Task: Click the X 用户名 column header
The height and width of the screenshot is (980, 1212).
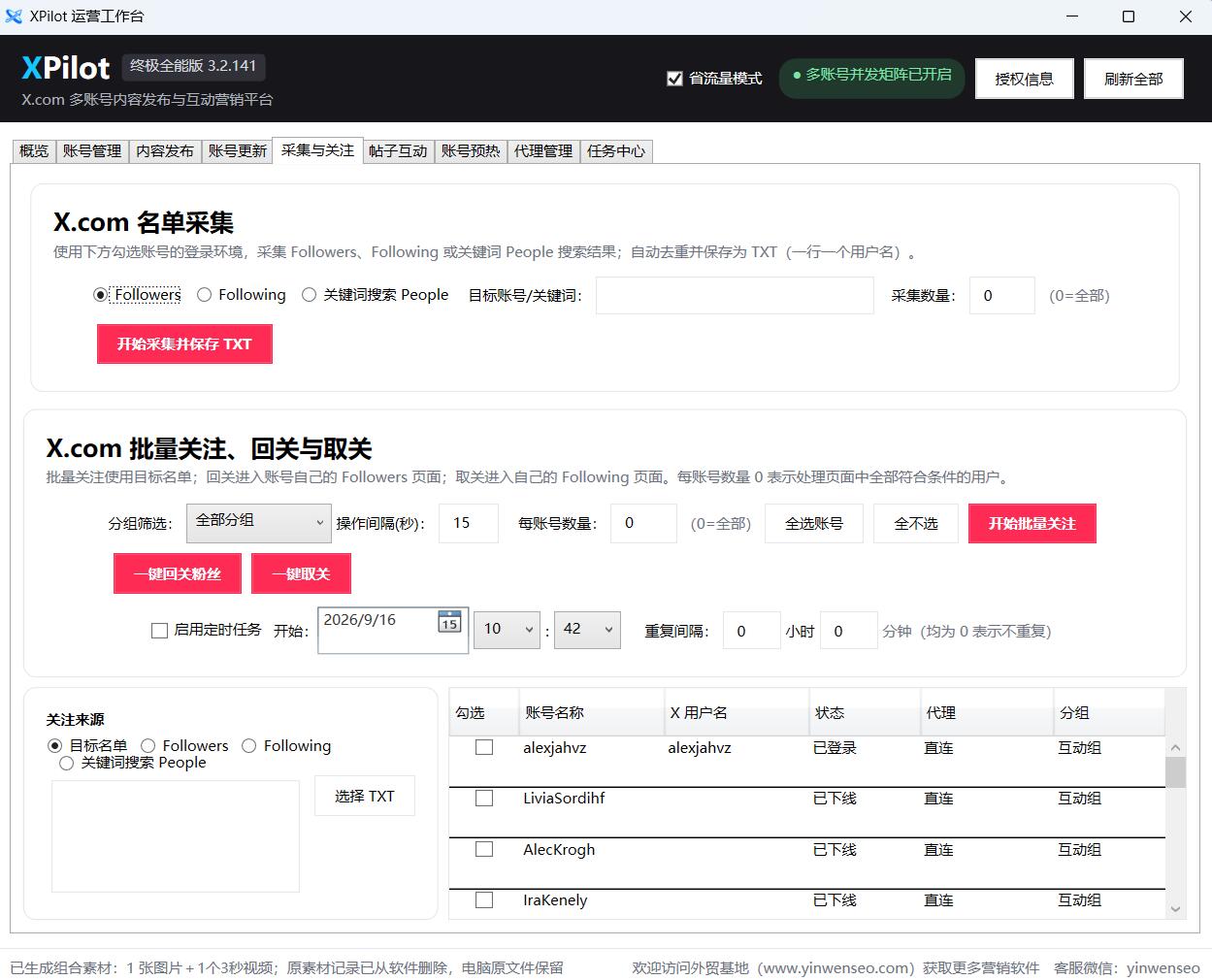Action: [737, 712]
